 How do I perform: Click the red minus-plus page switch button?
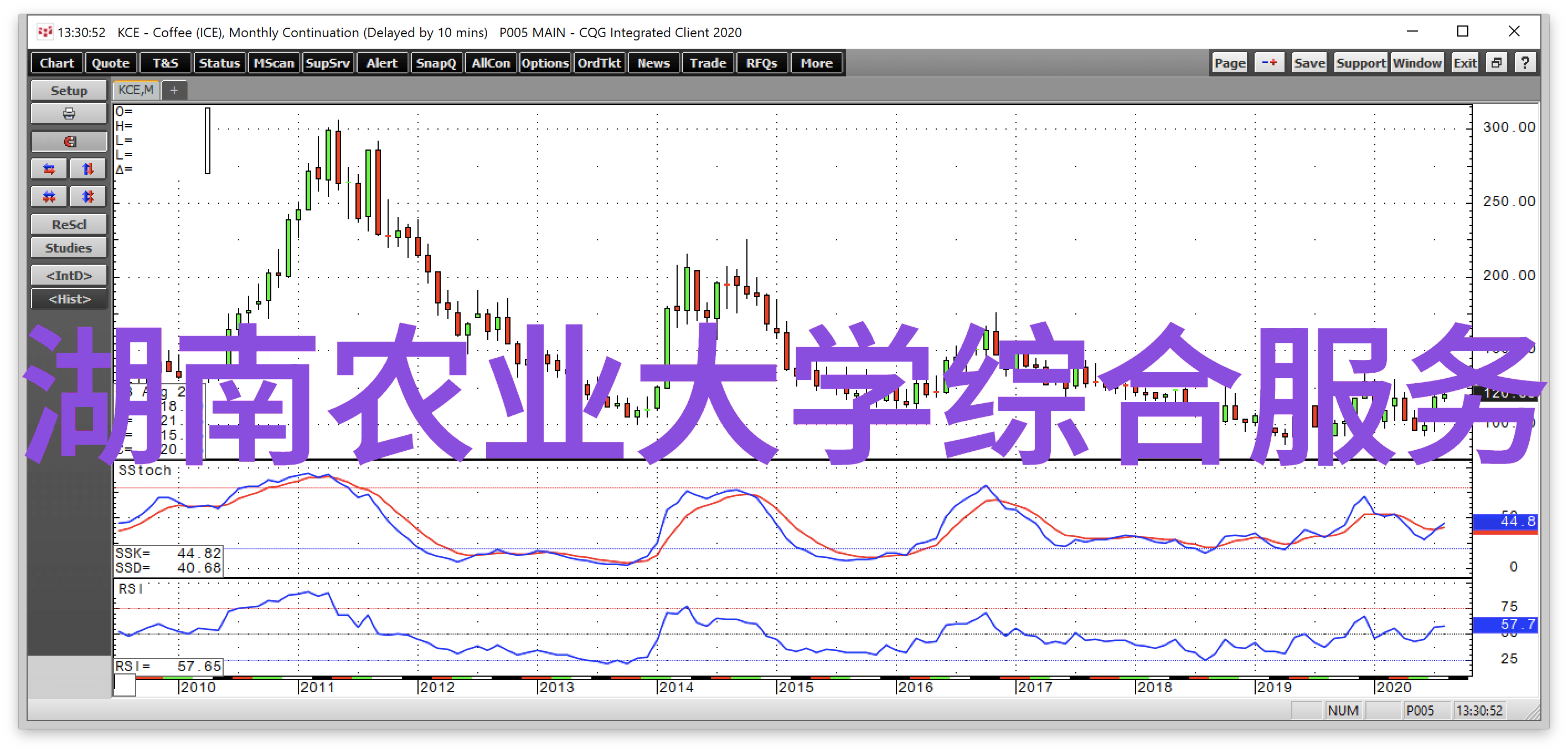tap(1269, 63)
